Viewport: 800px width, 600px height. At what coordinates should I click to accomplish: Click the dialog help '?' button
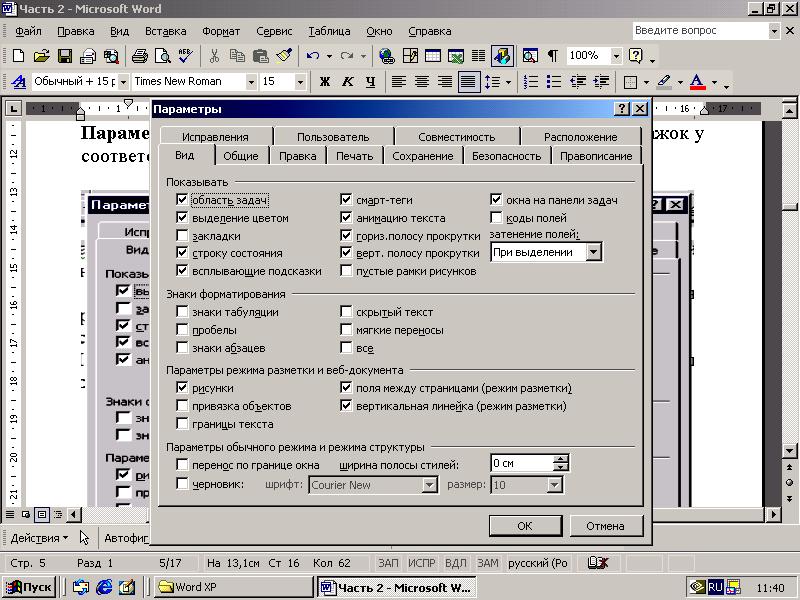click(x=621, y=109)
